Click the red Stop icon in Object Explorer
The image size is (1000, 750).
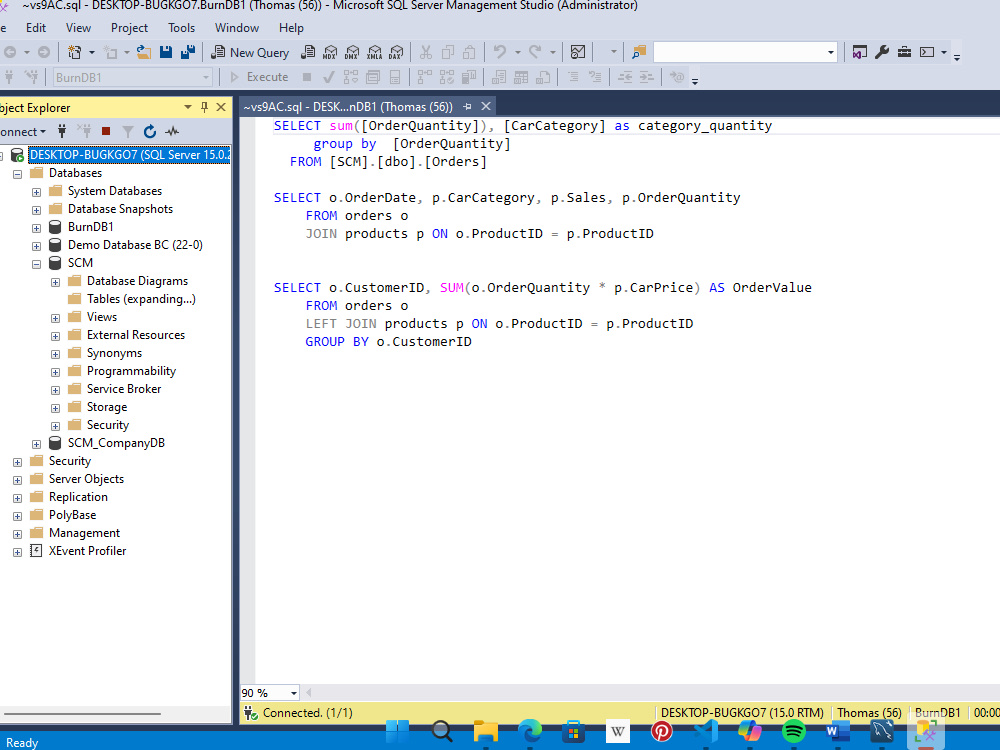coord(106,131)
